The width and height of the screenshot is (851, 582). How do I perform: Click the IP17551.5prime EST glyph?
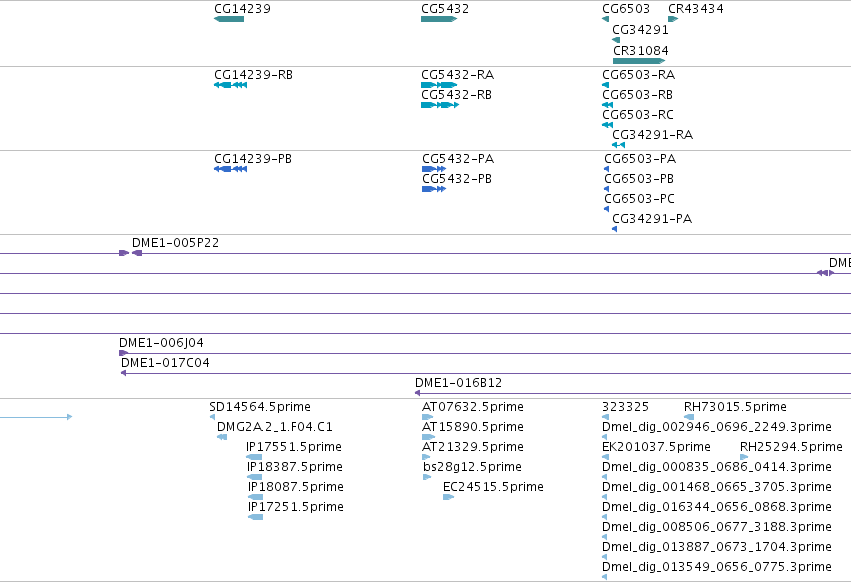click(254, 457)
